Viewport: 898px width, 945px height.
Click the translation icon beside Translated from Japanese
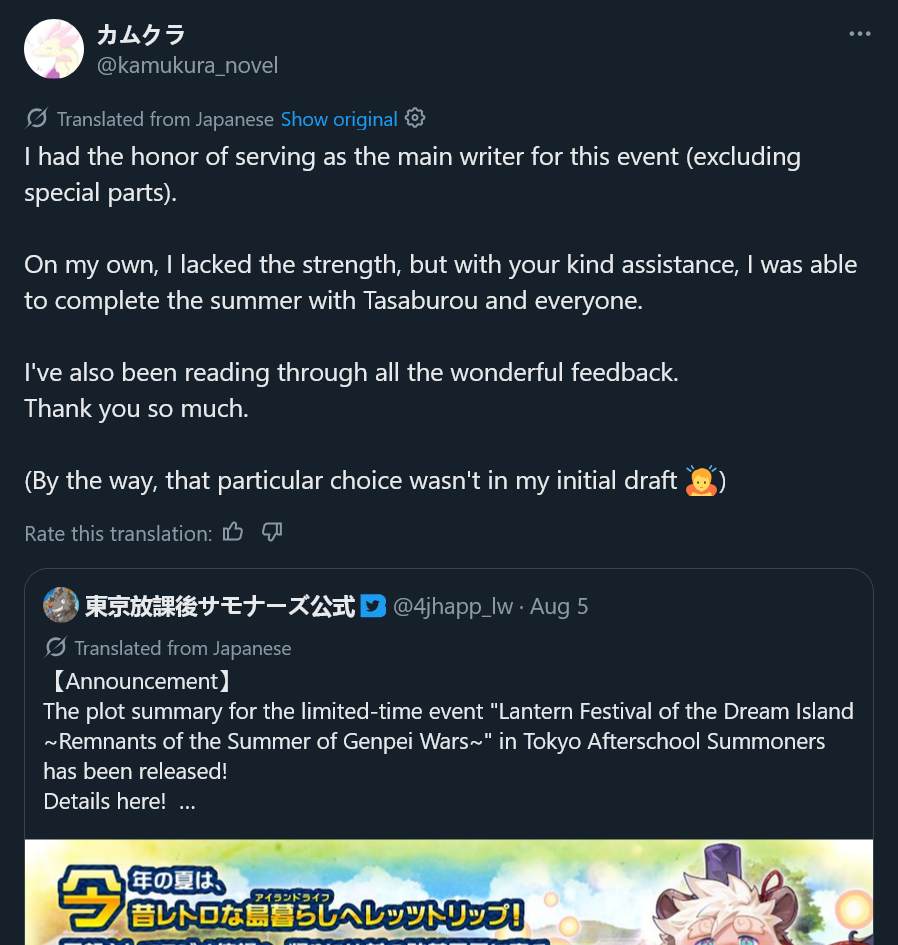click(36, 118)
